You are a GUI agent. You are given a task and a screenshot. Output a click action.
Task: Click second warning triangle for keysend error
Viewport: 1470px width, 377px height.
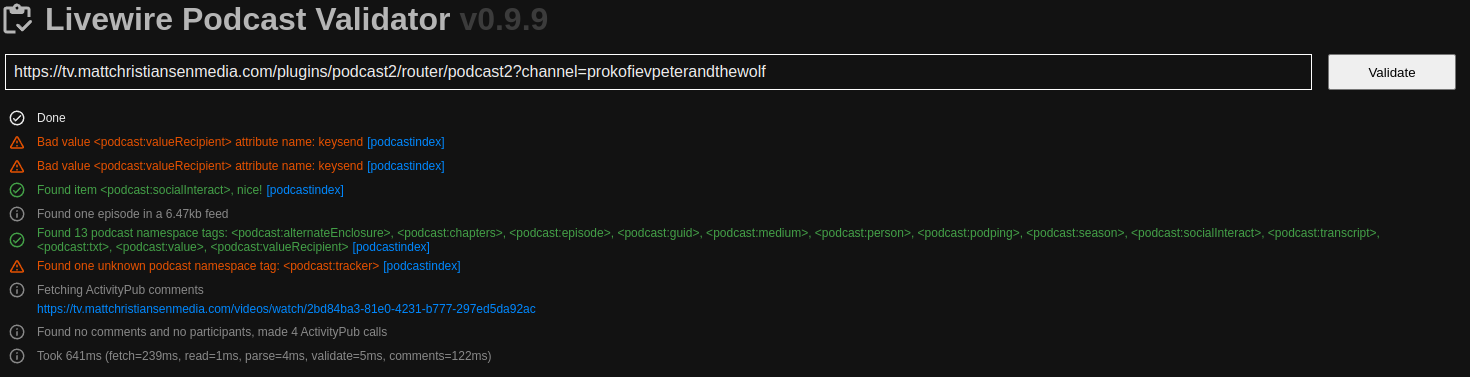17,166
